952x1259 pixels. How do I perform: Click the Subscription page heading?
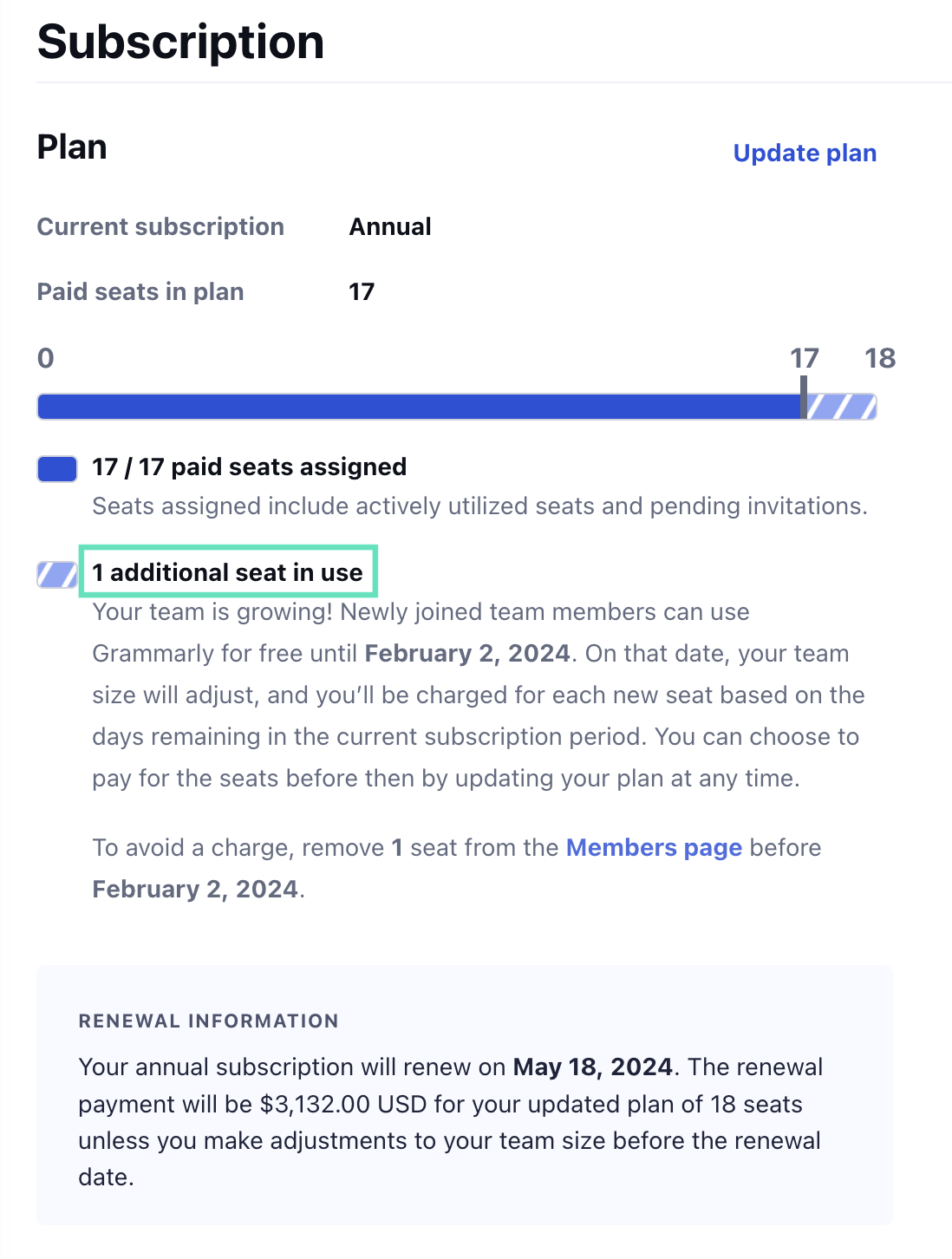tap(181, 42)
